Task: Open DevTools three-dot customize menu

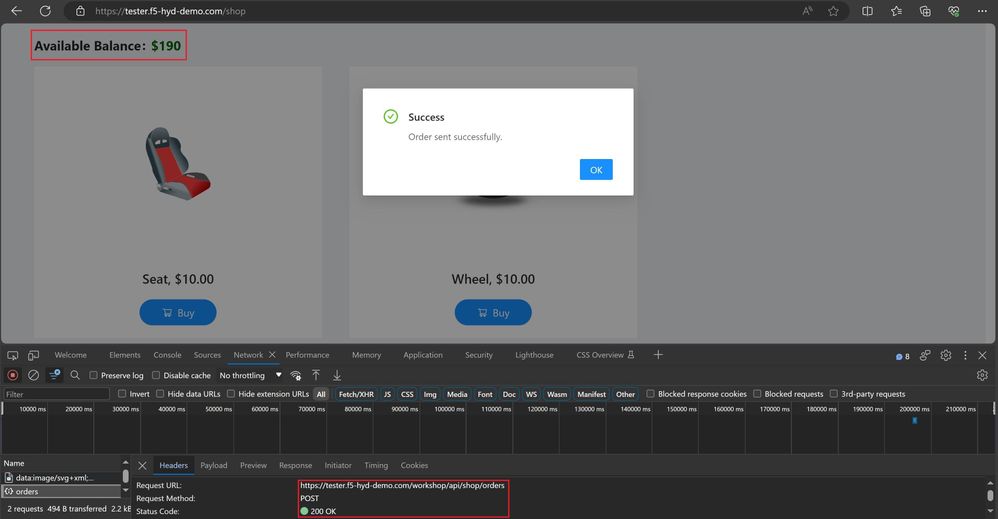Action: point(965,355)
